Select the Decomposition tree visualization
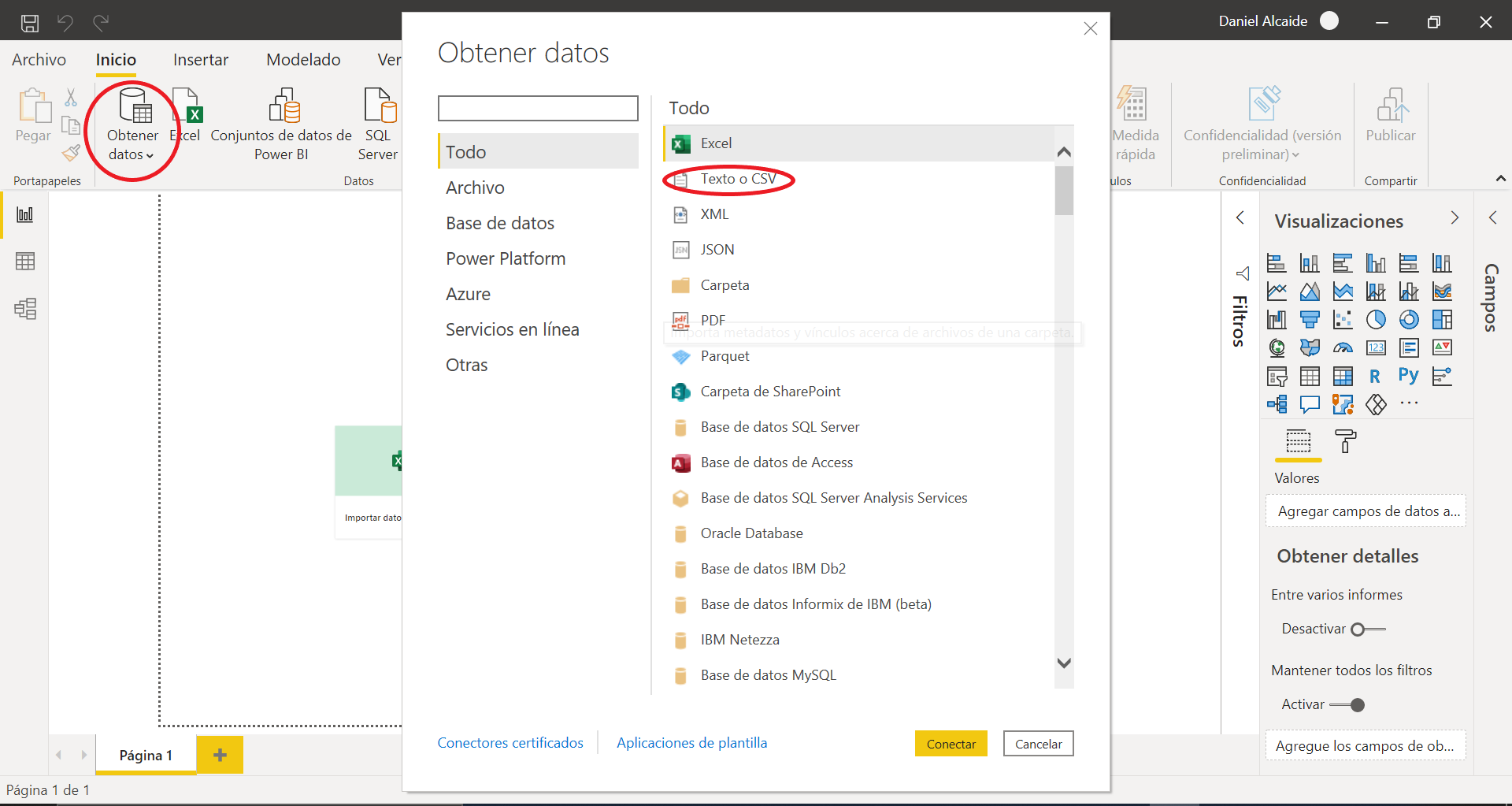The image size is (1512, 806). coord(1277,404)
